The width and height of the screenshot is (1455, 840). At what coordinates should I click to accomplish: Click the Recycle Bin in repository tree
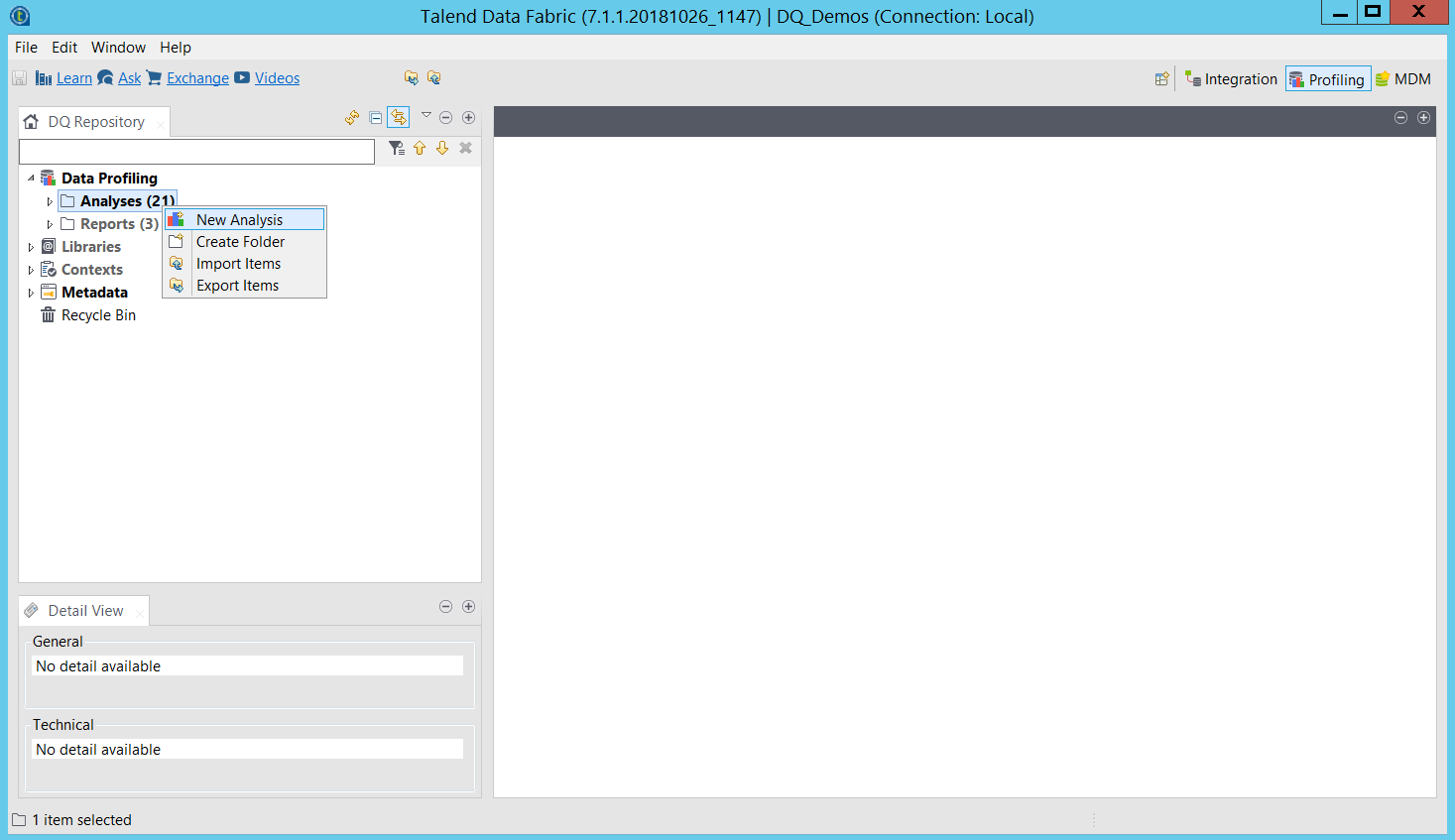[98, 315]
